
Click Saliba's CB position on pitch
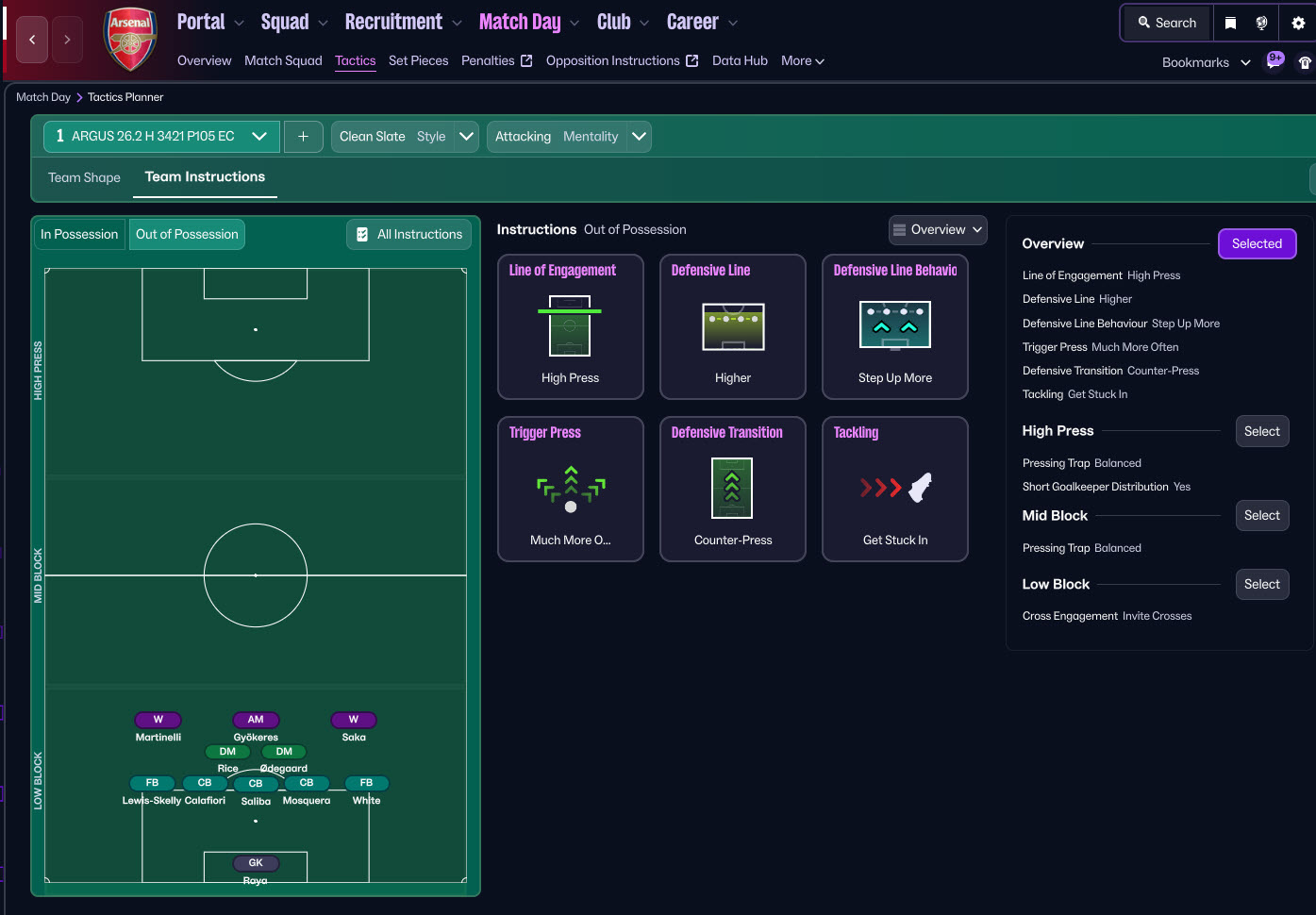point(256,784)
